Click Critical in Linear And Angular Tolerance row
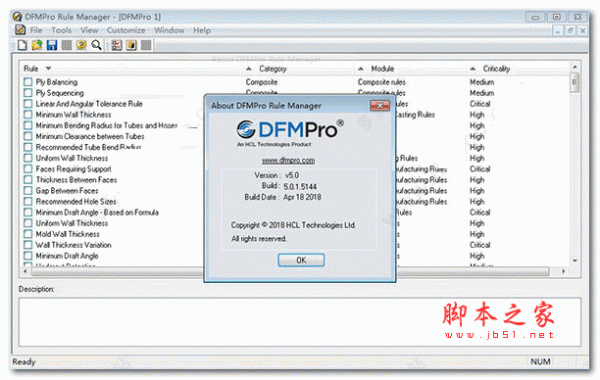This screenshot has height=380, width=600. pyautogui.click(x=480, y=104)
